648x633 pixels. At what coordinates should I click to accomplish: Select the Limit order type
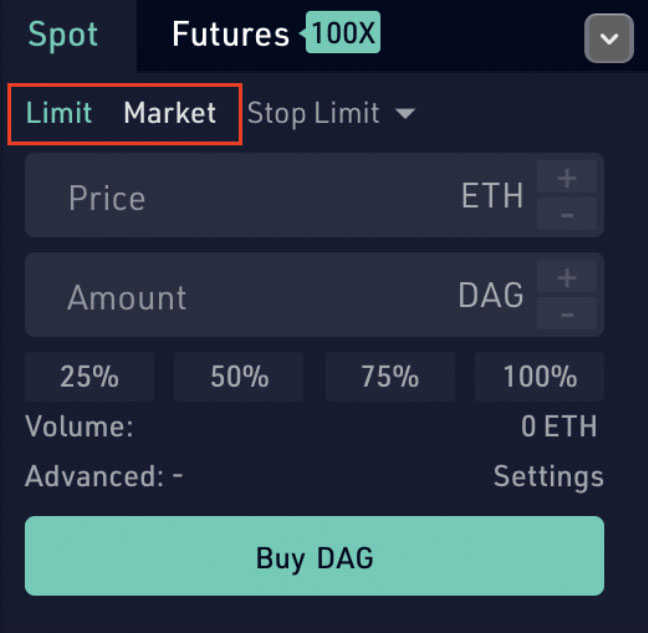[x=59, y=113]
